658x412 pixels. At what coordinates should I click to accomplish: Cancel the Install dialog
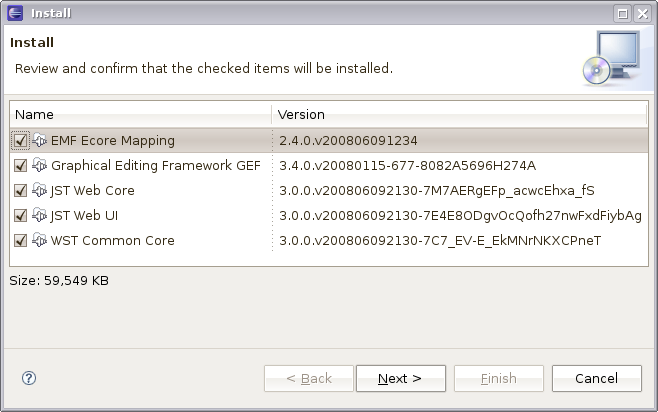[x=596, y=379]
